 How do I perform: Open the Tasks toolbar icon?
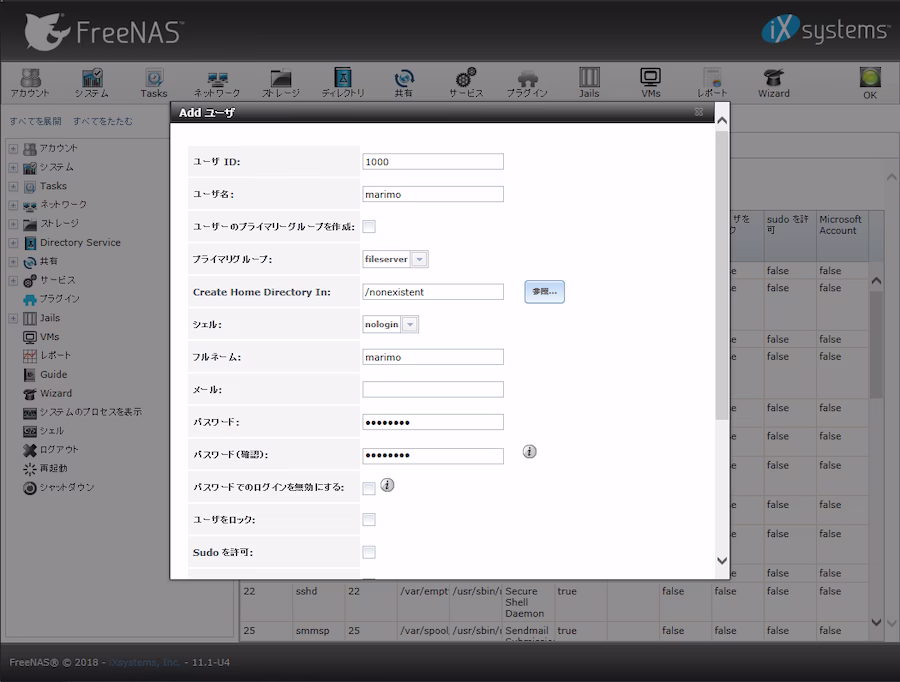click(154, 83)
